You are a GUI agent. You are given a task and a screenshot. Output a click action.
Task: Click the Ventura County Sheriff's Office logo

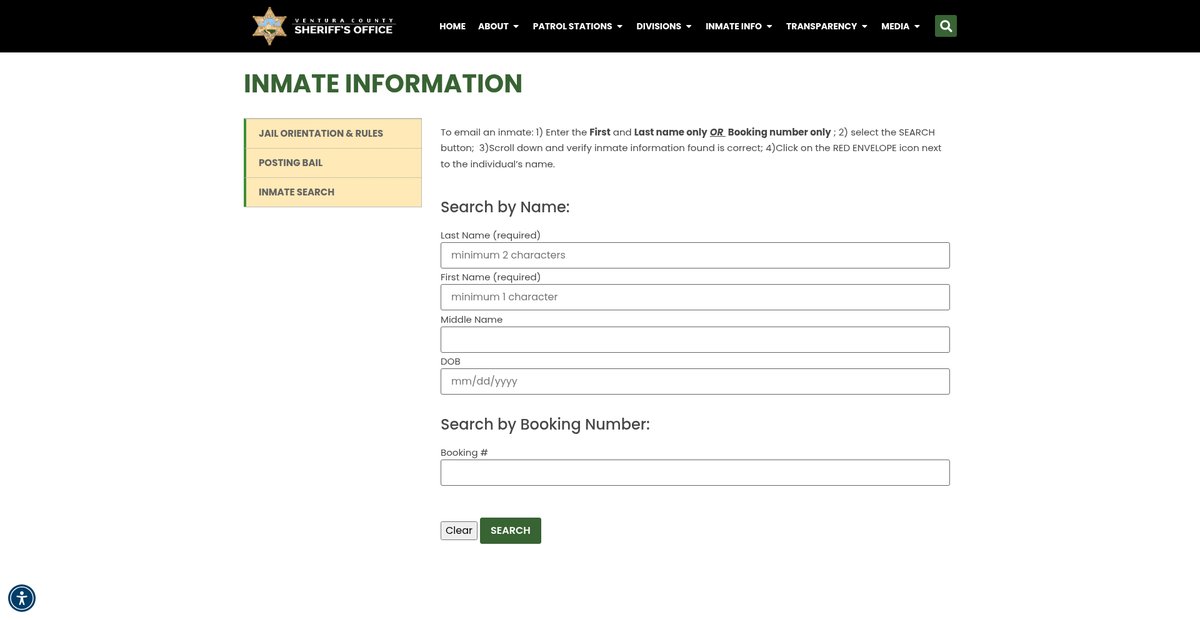pyautogui.click(x=323, y=26)
